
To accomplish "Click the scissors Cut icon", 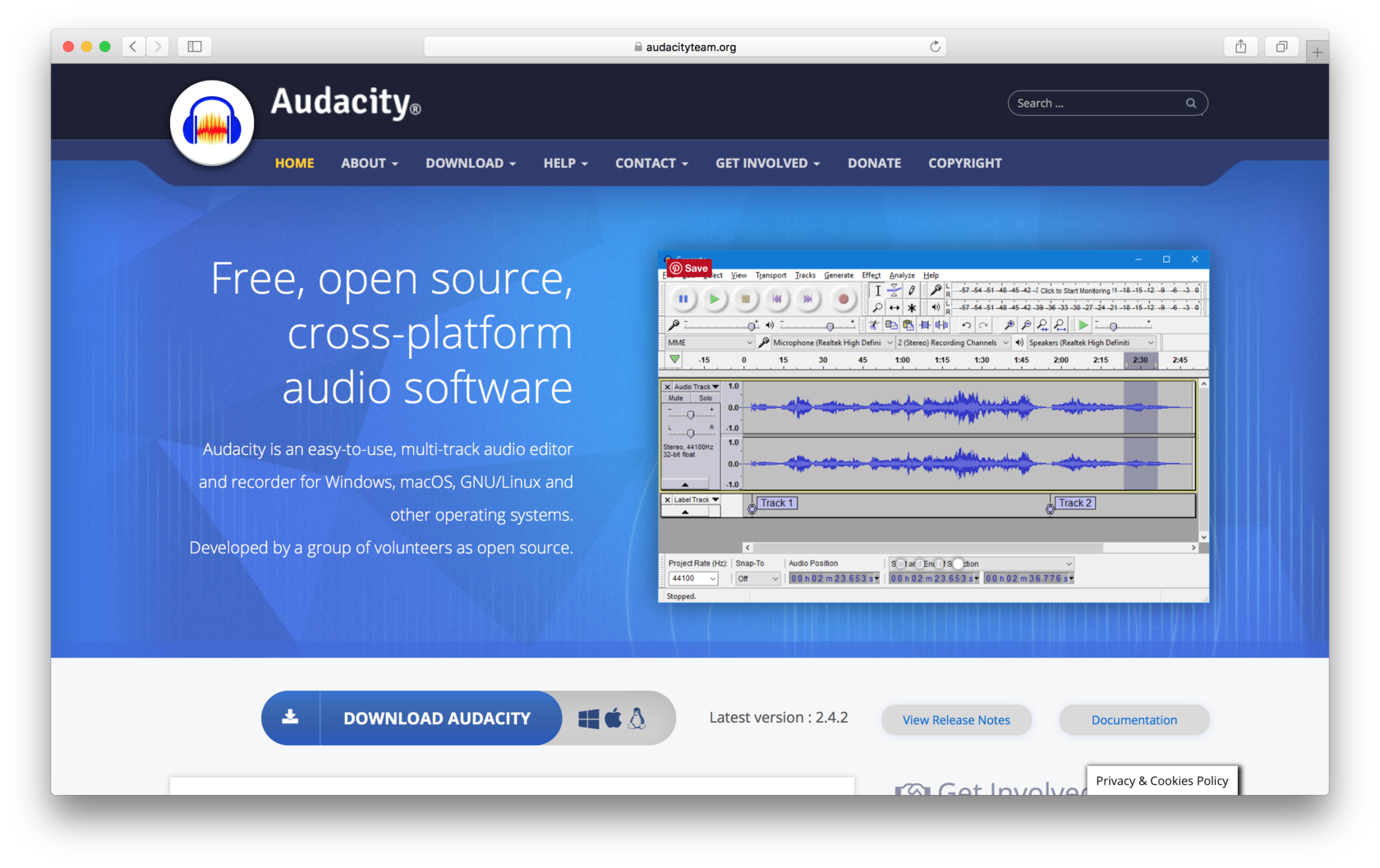I will click(x=874, y=325).
